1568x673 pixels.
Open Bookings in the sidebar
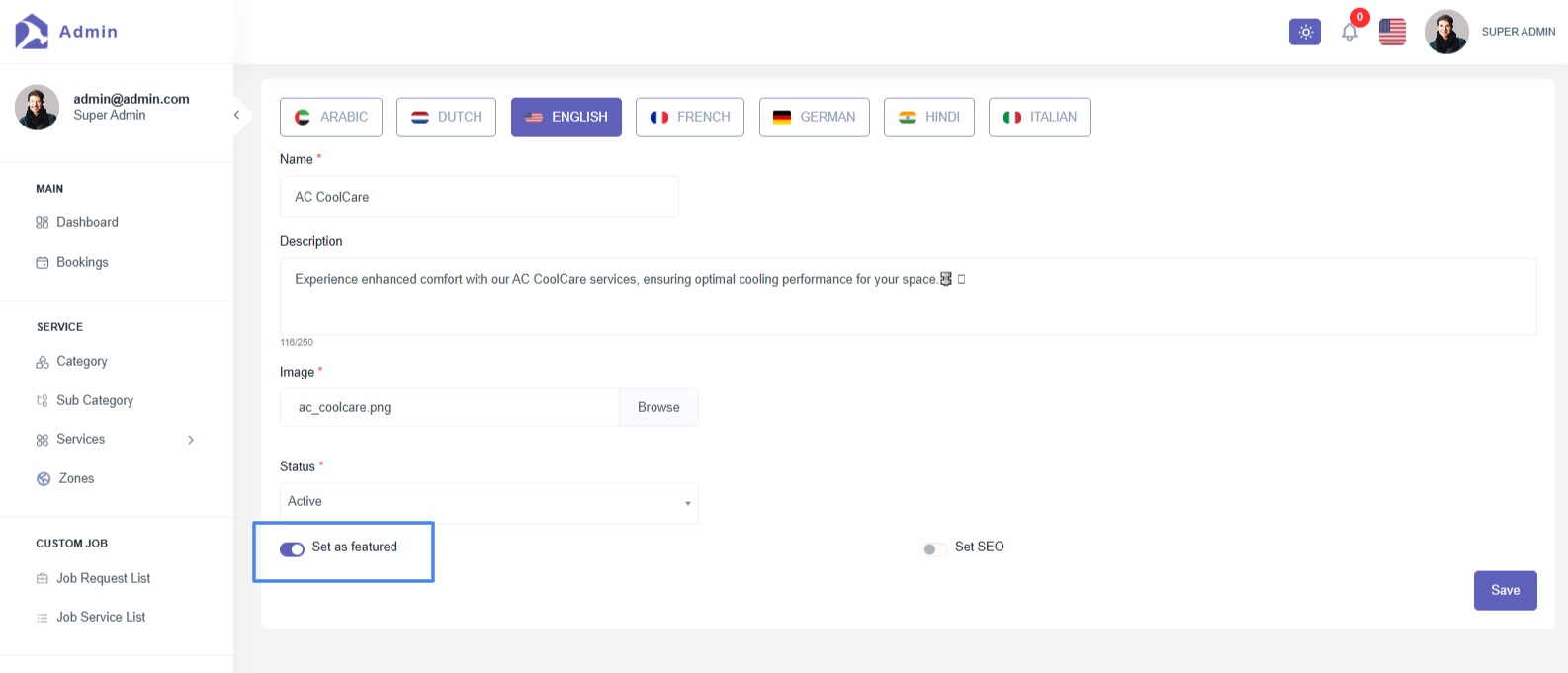point(82,262)
